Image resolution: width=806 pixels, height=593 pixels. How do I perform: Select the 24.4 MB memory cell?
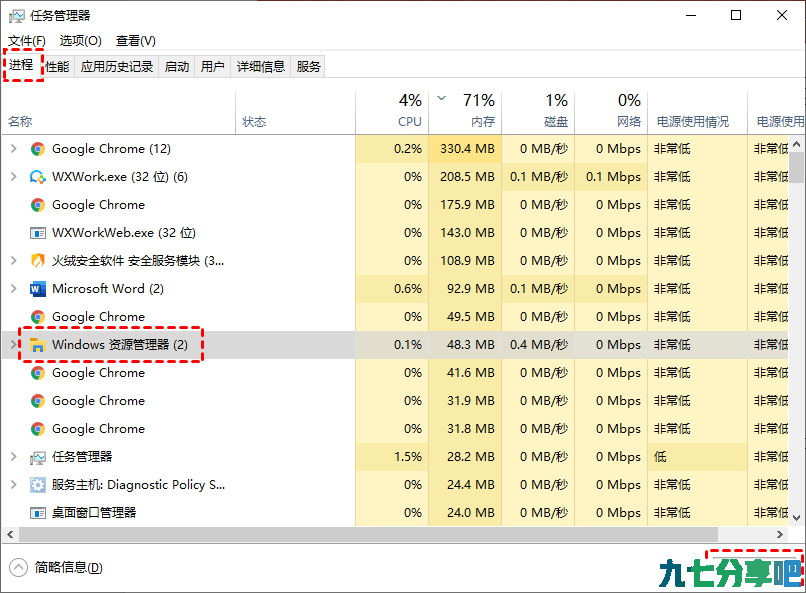(x=465, y=485)
